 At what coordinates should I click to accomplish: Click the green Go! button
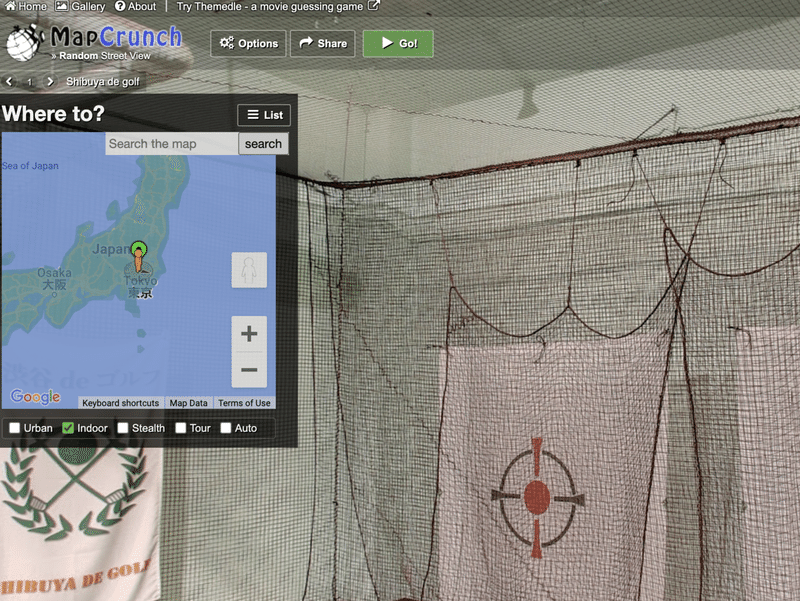coord(398,43)
